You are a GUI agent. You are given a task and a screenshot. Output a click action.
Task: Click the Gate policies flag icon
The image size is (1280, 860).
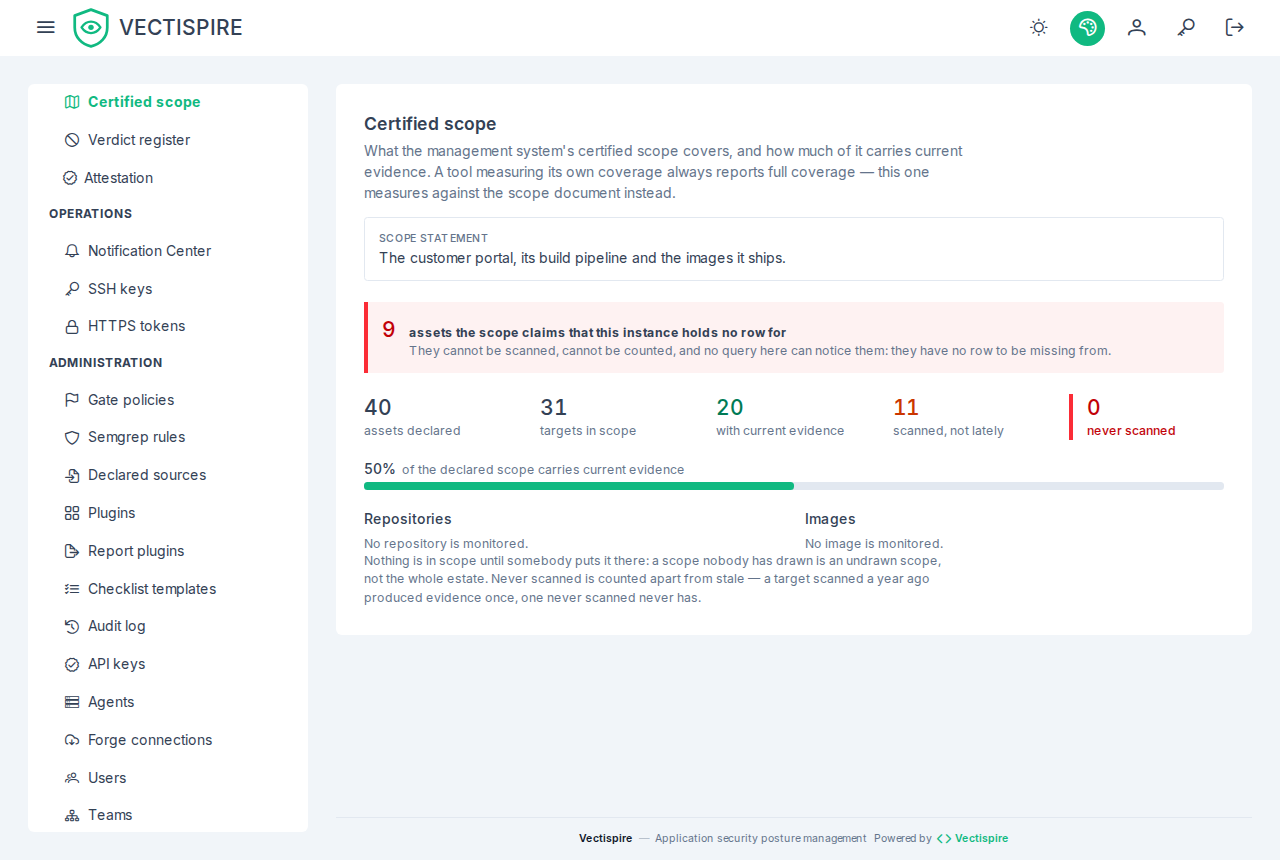click(x=72, y=400)
